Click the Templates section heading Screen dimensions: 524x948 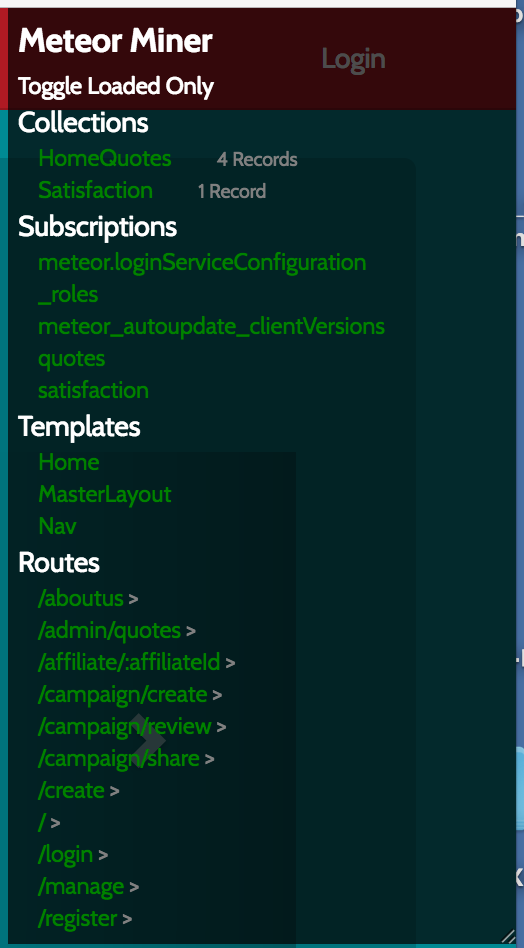click(x=79, y=427)
